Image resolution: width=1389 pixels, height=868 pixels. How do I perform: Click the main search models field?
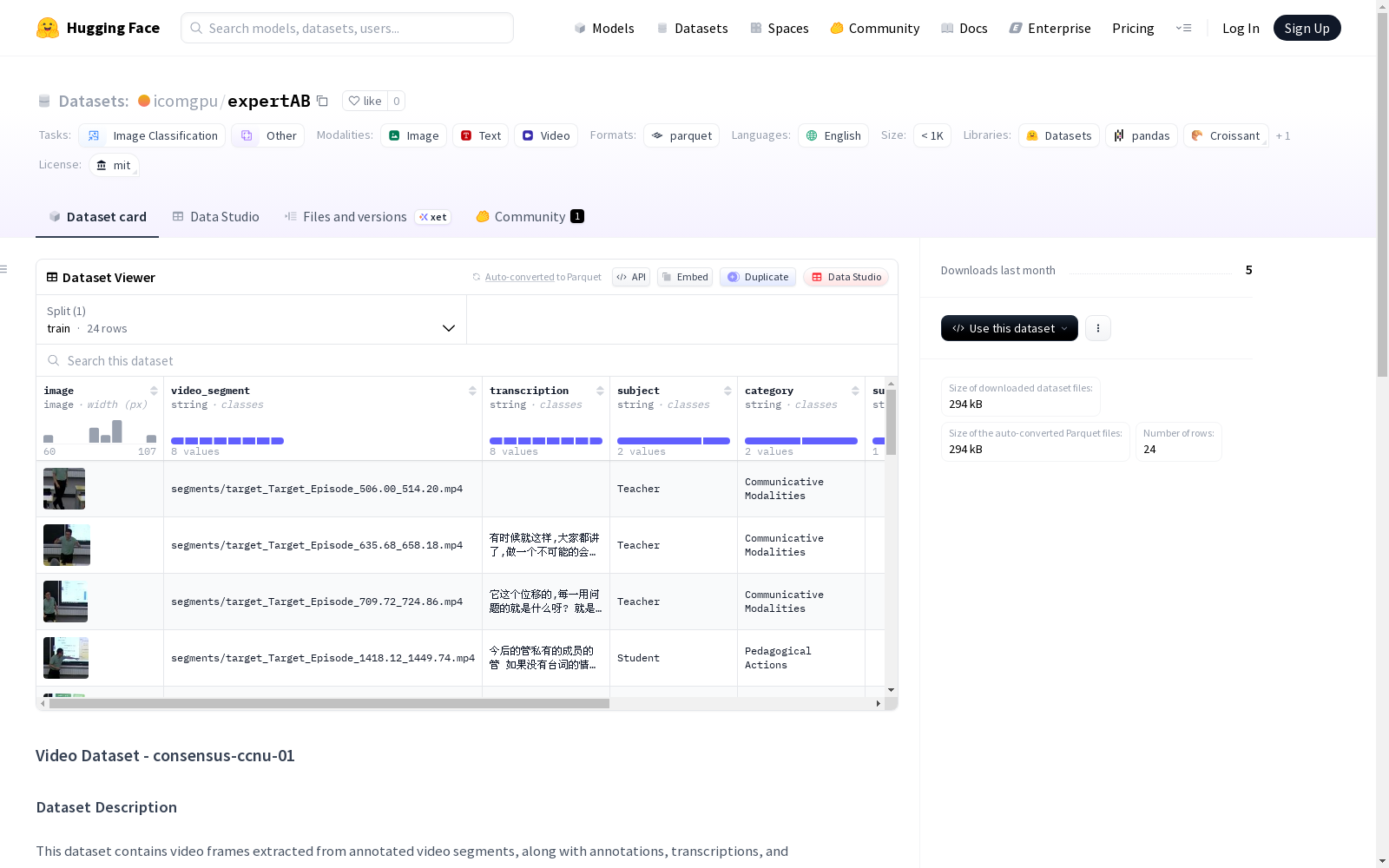click(x=347, y=28)
